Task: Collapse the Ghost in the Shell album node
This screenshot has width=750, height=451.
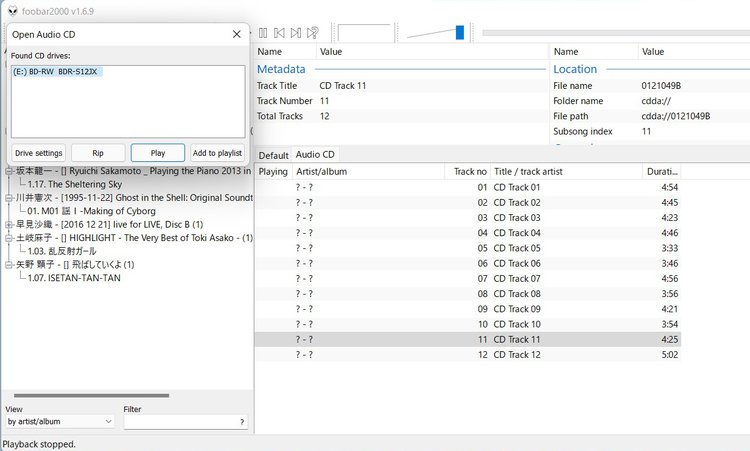Action: click(8, 198)
